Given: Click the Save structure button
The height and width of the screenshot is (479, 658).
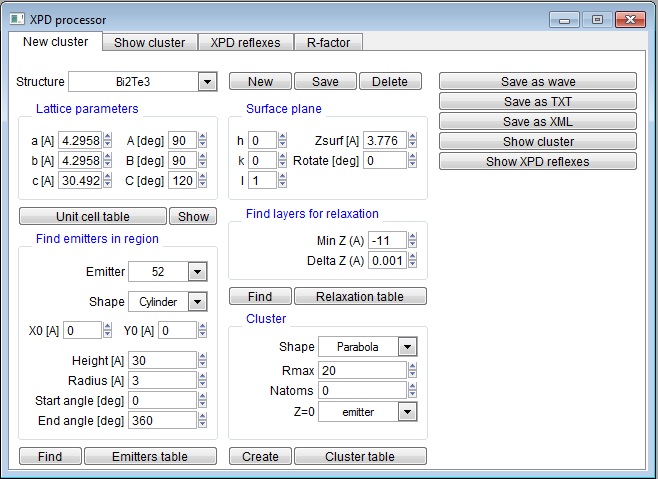Looking at the screenshot, I should coord(325,81).
